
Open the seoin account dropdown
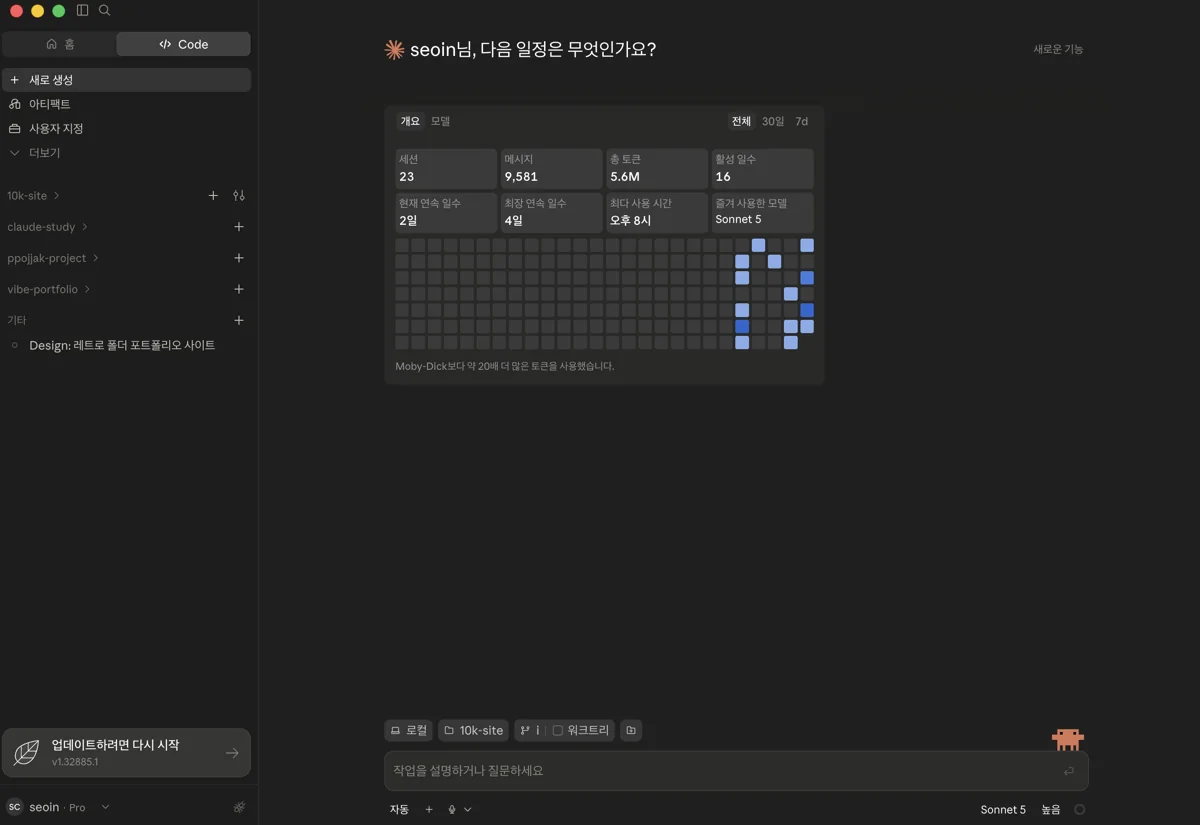[58, 807]
